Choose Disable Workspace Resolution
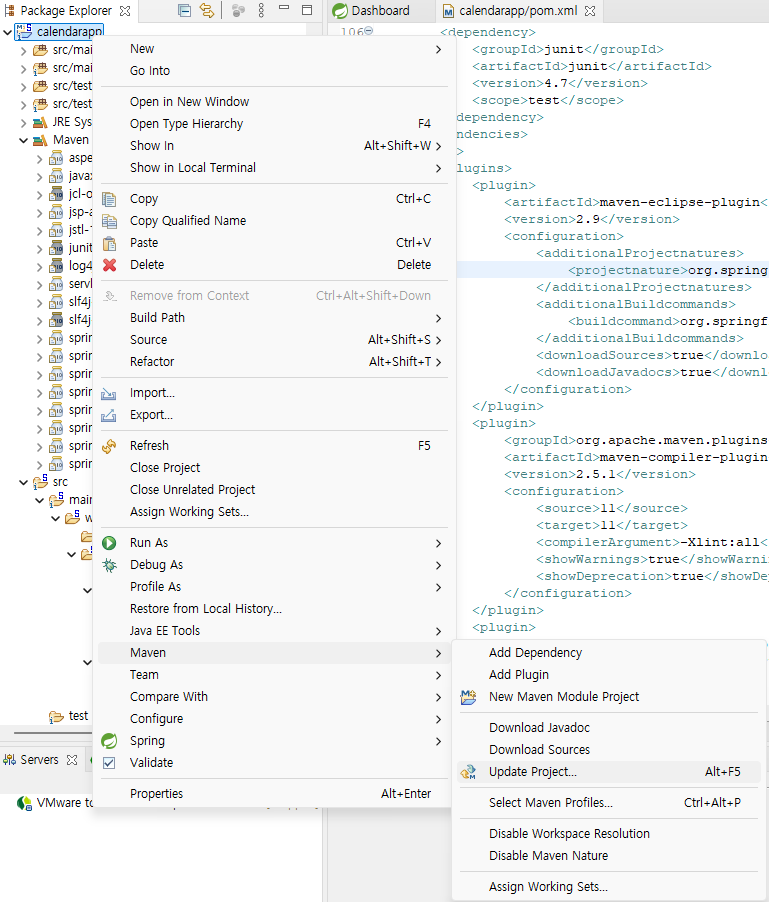 pyautogui.click(x=610, y=834)
